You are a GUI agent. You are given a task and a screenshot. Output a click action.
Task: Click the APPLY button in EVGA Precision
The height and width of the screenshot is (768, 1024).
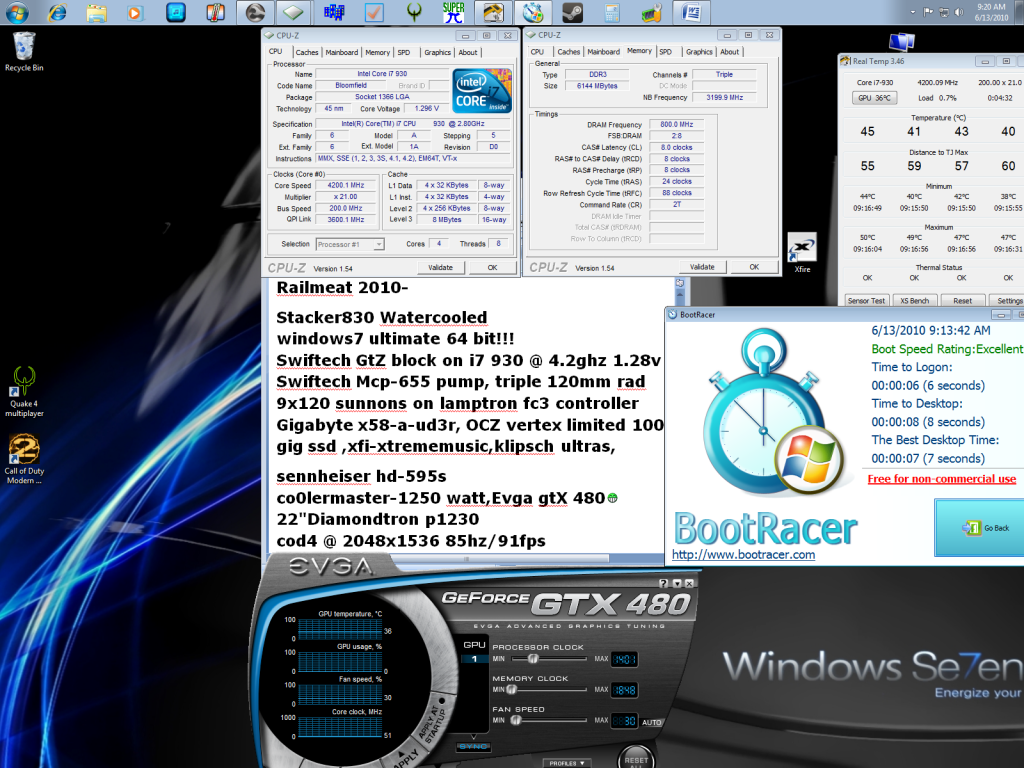[406, 760]
